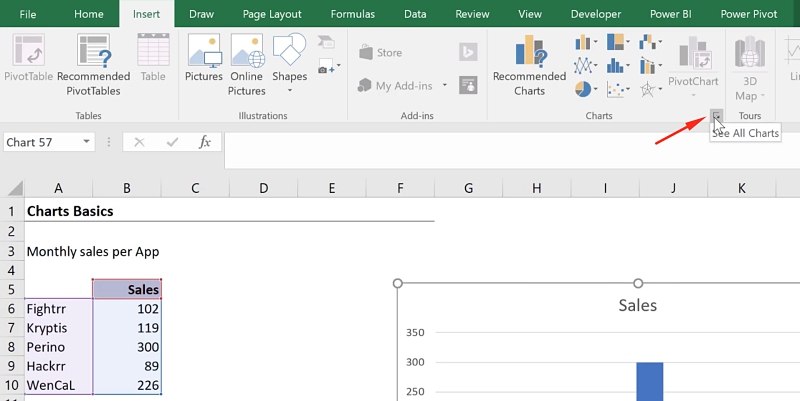Screen dimensions: 800x401
Task: Open the Formulas ribbon tab
Action: point(353,14)
